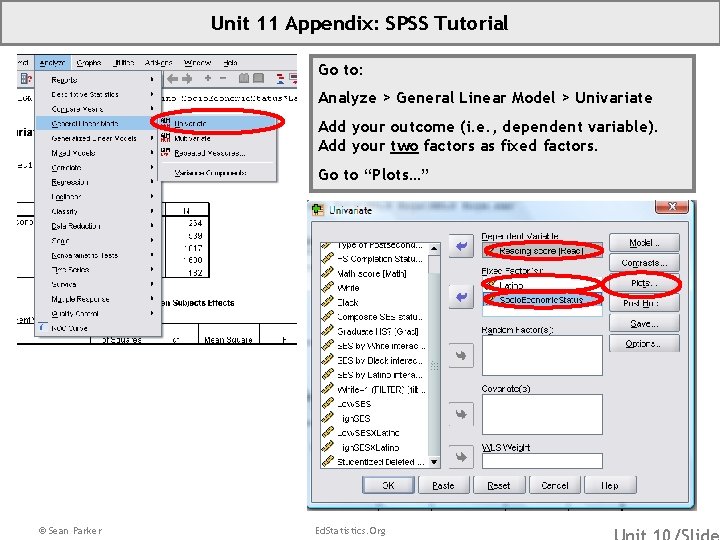720x540 pixels.
Task: Expand the Compare Means submenu arrow
Action: point(152,109)
